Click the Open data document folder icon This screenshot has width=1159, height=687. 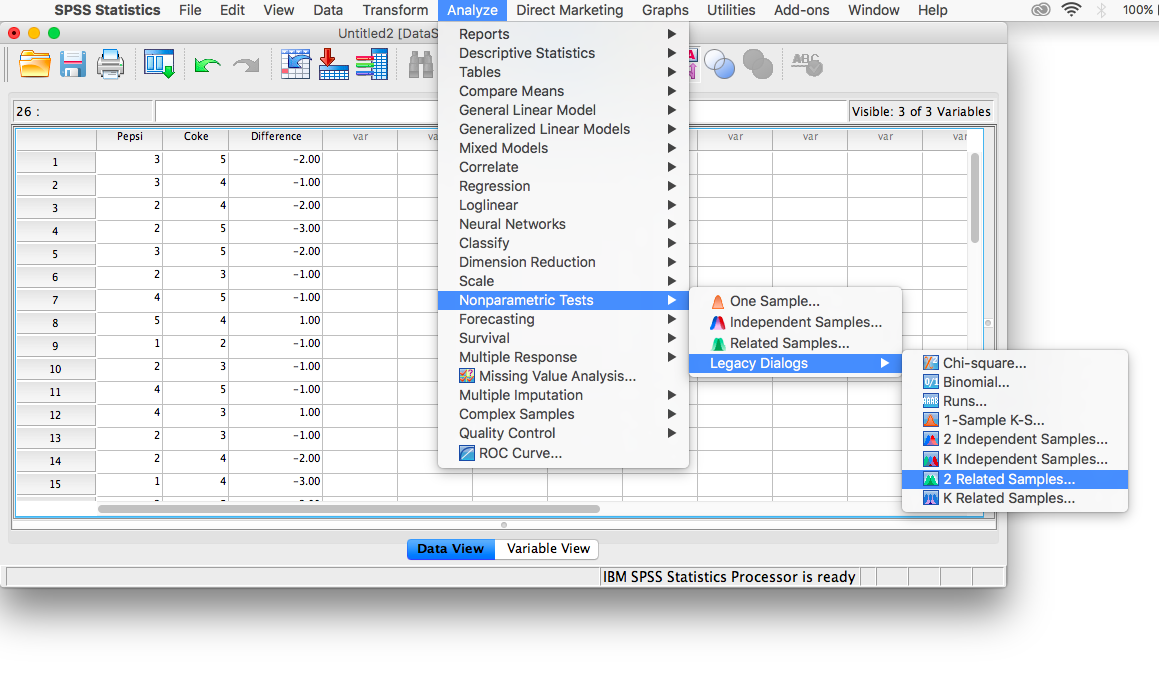coord(35,65)
